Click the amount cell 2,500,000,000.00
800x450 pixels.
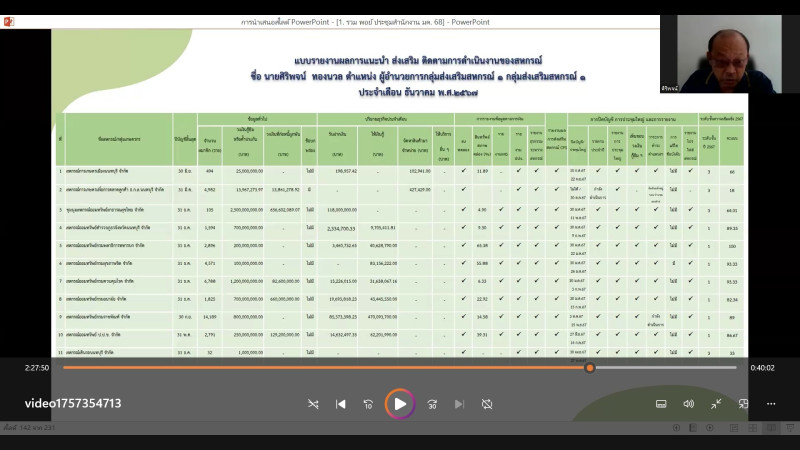click(246, 210)
